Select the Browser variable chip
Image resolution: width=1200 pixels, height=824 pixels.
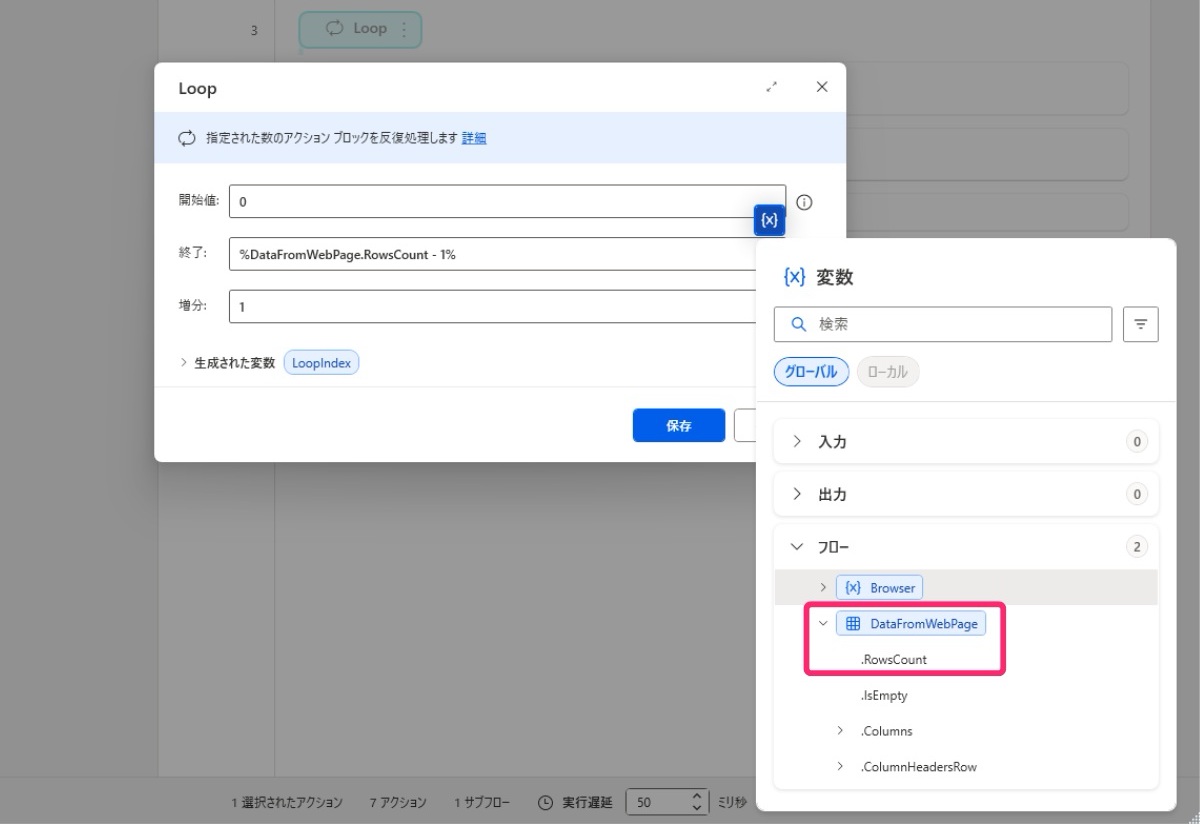879,587
